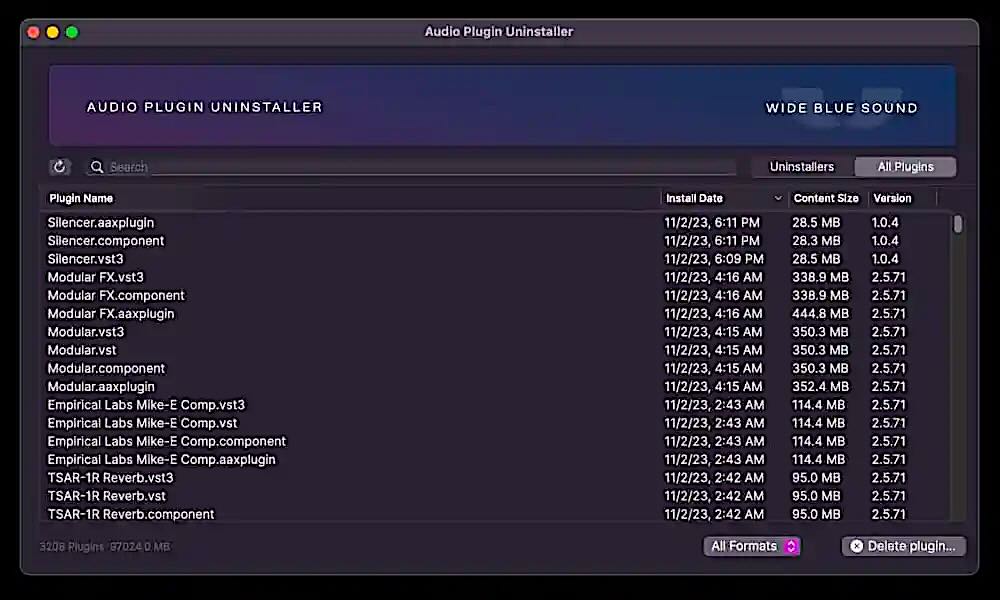Click the vertical scrollbar of the plugin list
1000x600 pixels.
[957, 225]
